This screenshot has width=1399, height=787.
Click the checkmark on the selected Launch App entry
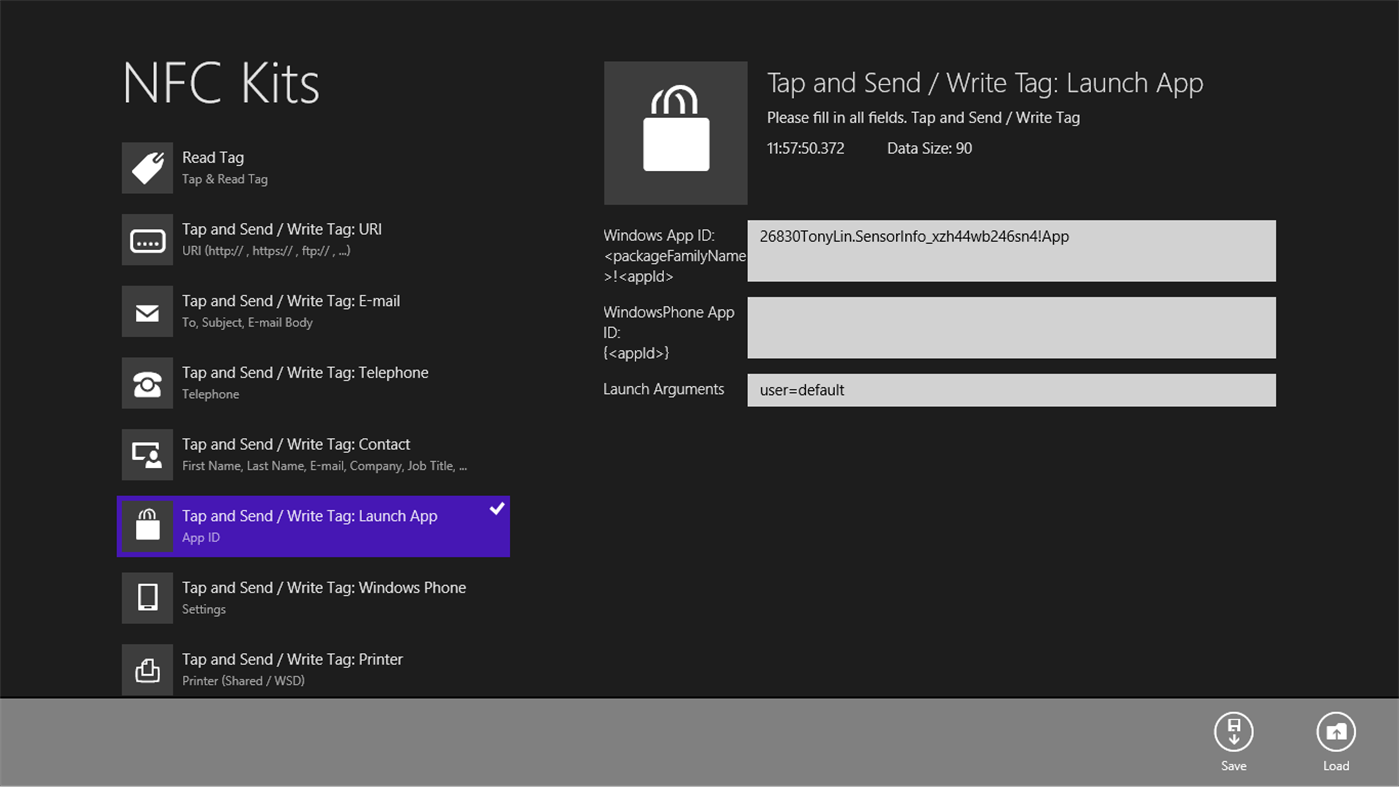click(497, 509)
